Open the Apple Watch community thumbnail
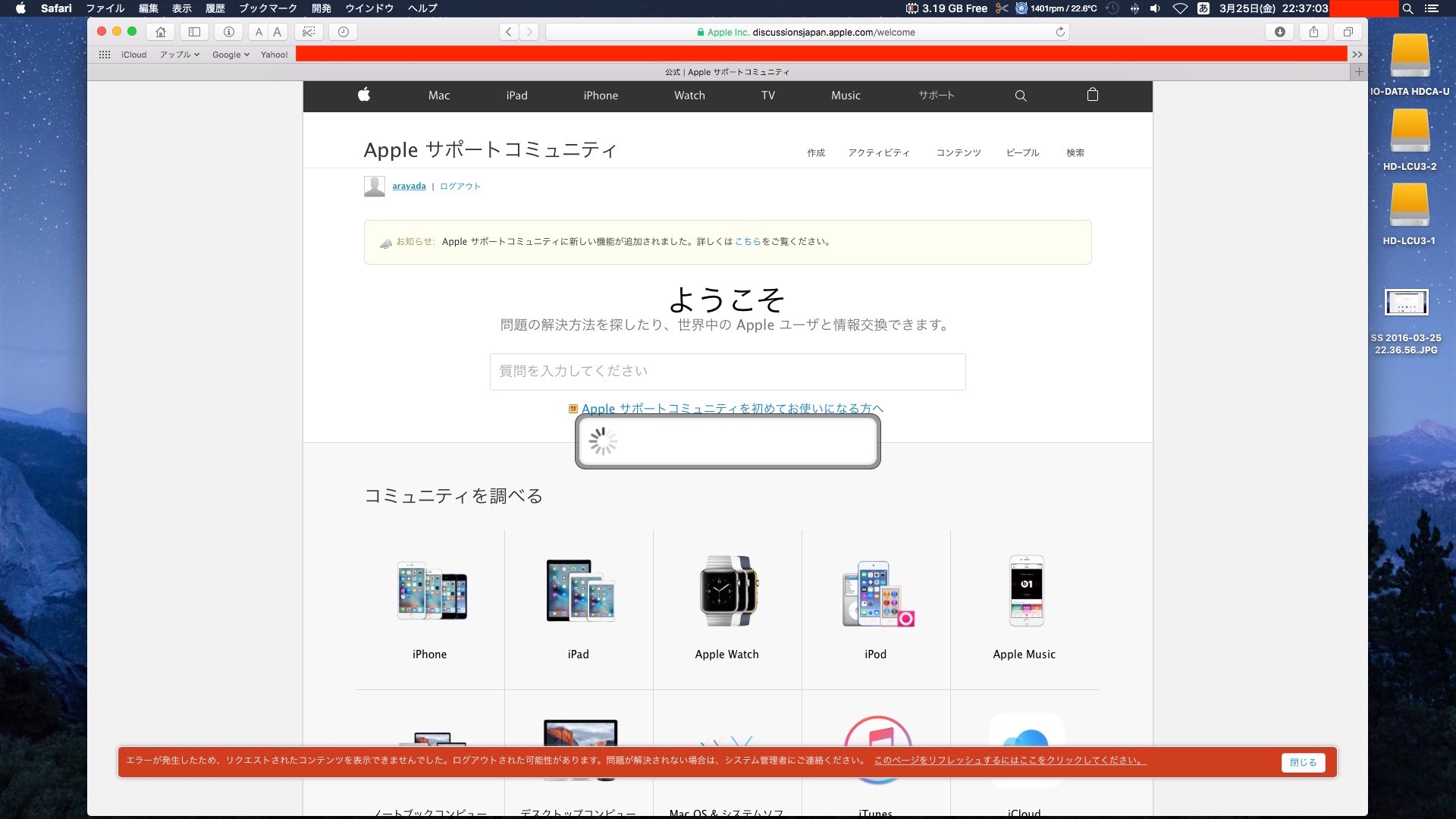1456x819 pixels. tap(727, 591)
